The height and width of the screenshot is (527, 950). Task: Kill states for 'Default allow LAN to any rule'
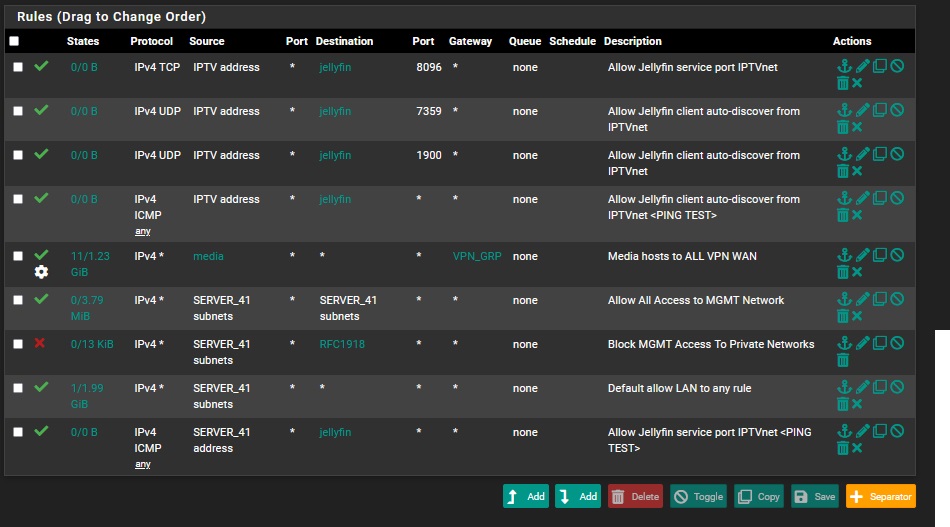point(857,404)
